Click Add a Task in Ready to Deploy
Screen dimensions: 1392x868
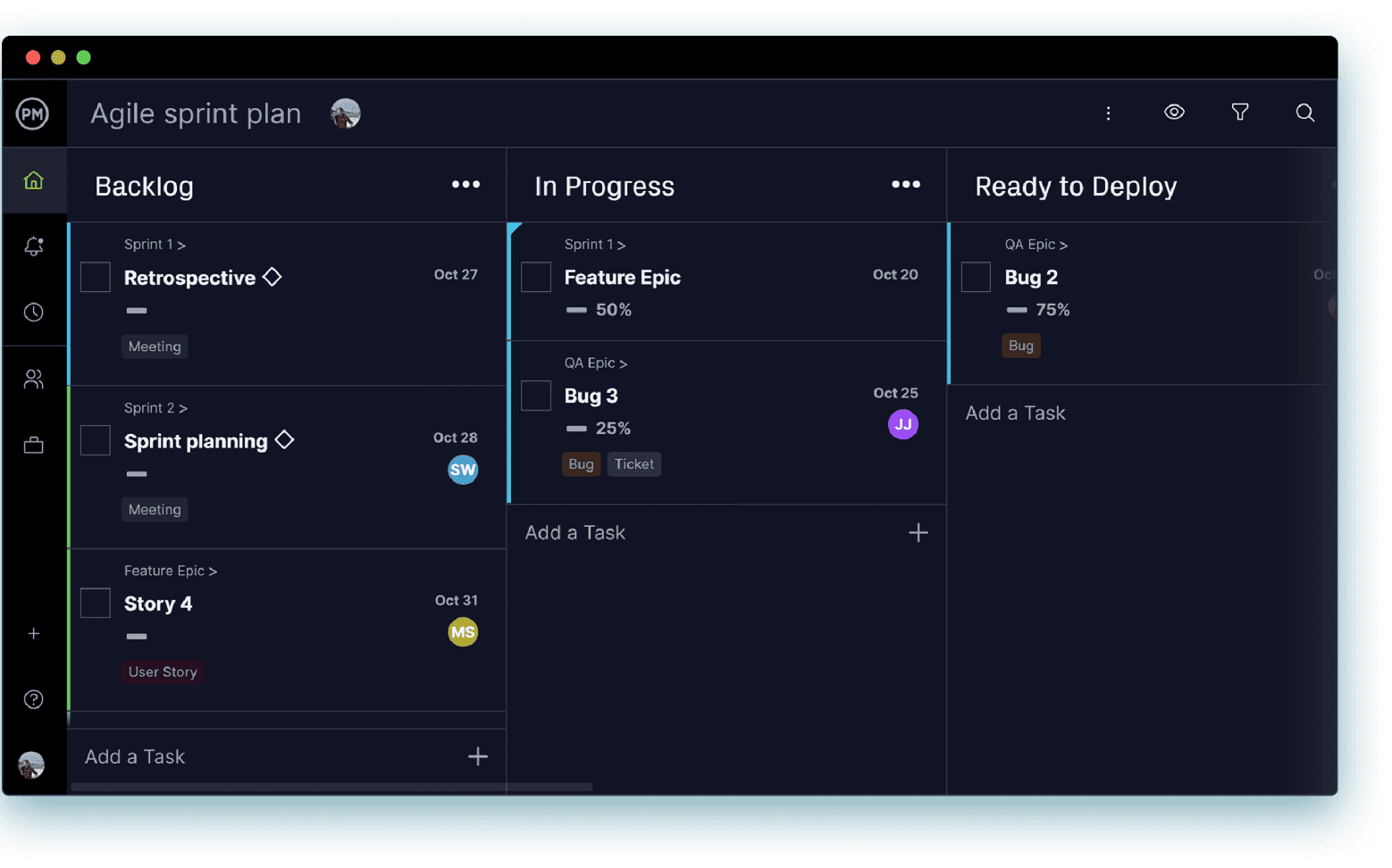1015,413
